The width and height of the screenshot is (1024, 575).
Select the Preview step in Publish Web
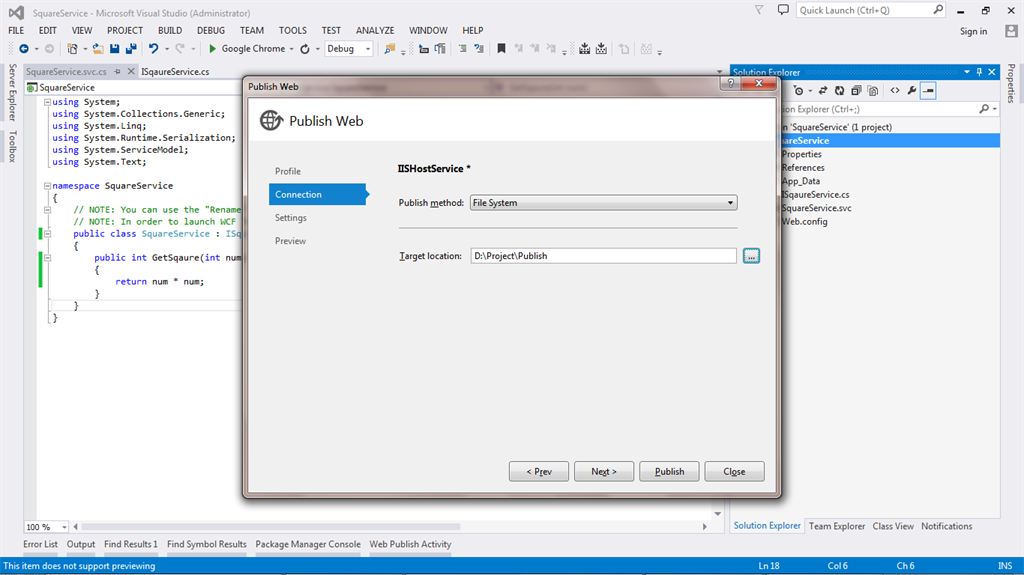[291, 241]
